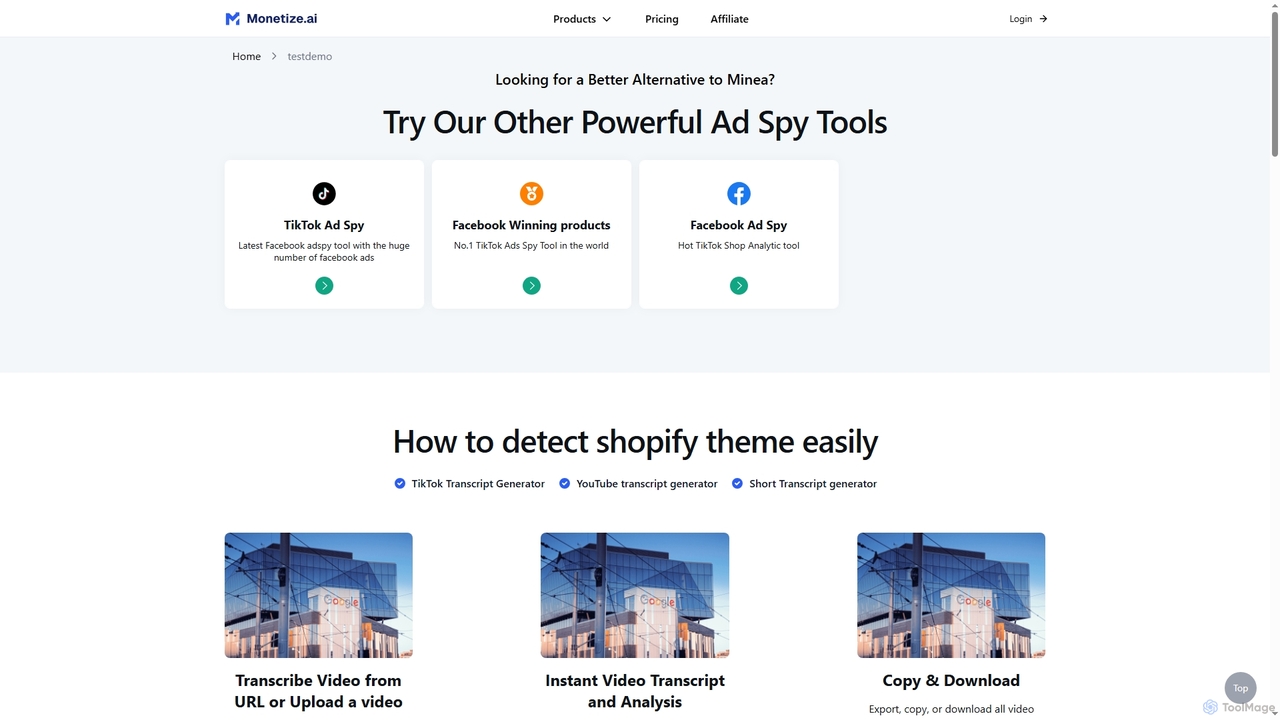Open Facebook Winning products card title

pyautogui.click(x=531, y=225)
